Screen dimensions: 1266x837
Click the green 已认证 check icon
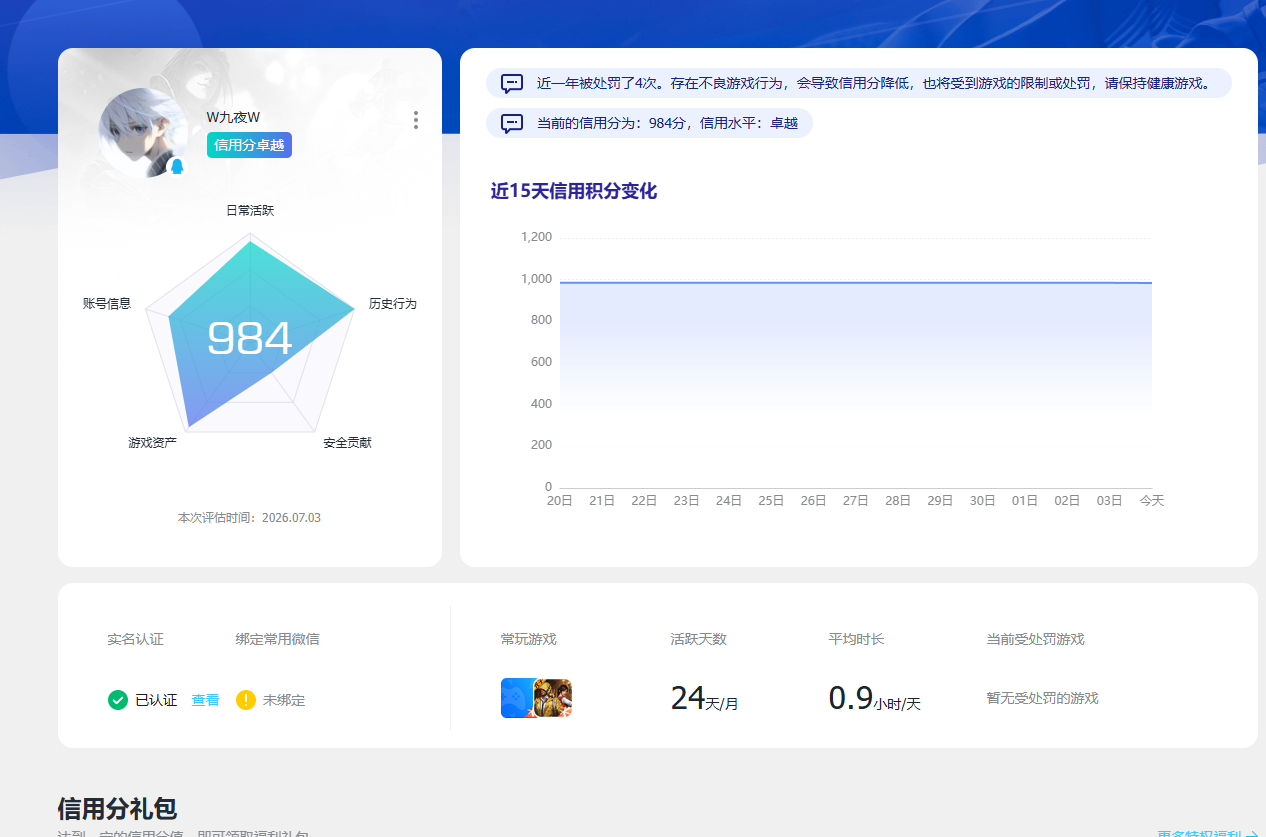(118, 700)
